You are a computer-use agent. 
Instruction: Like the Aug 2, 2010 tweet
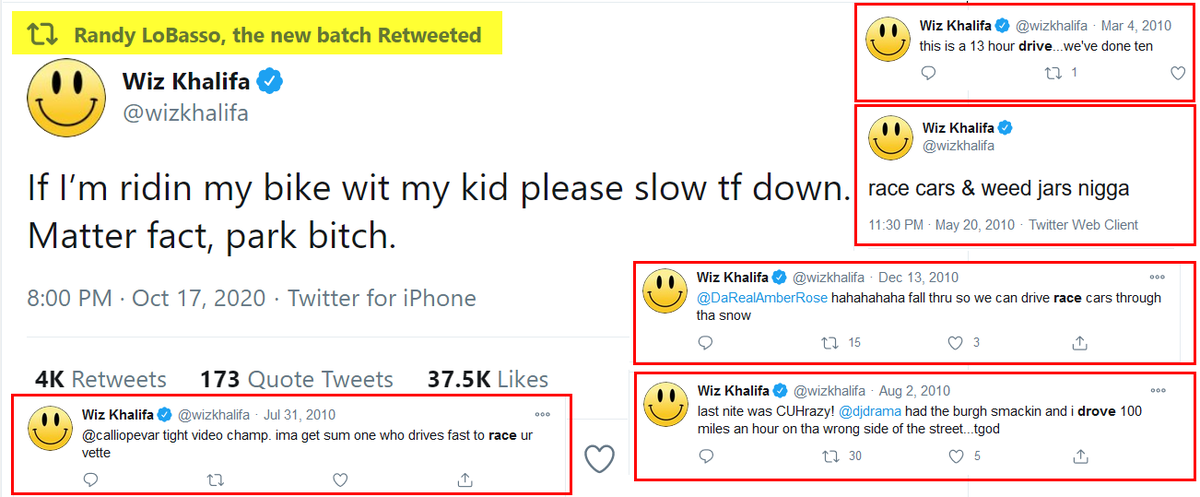pos(955,456)
